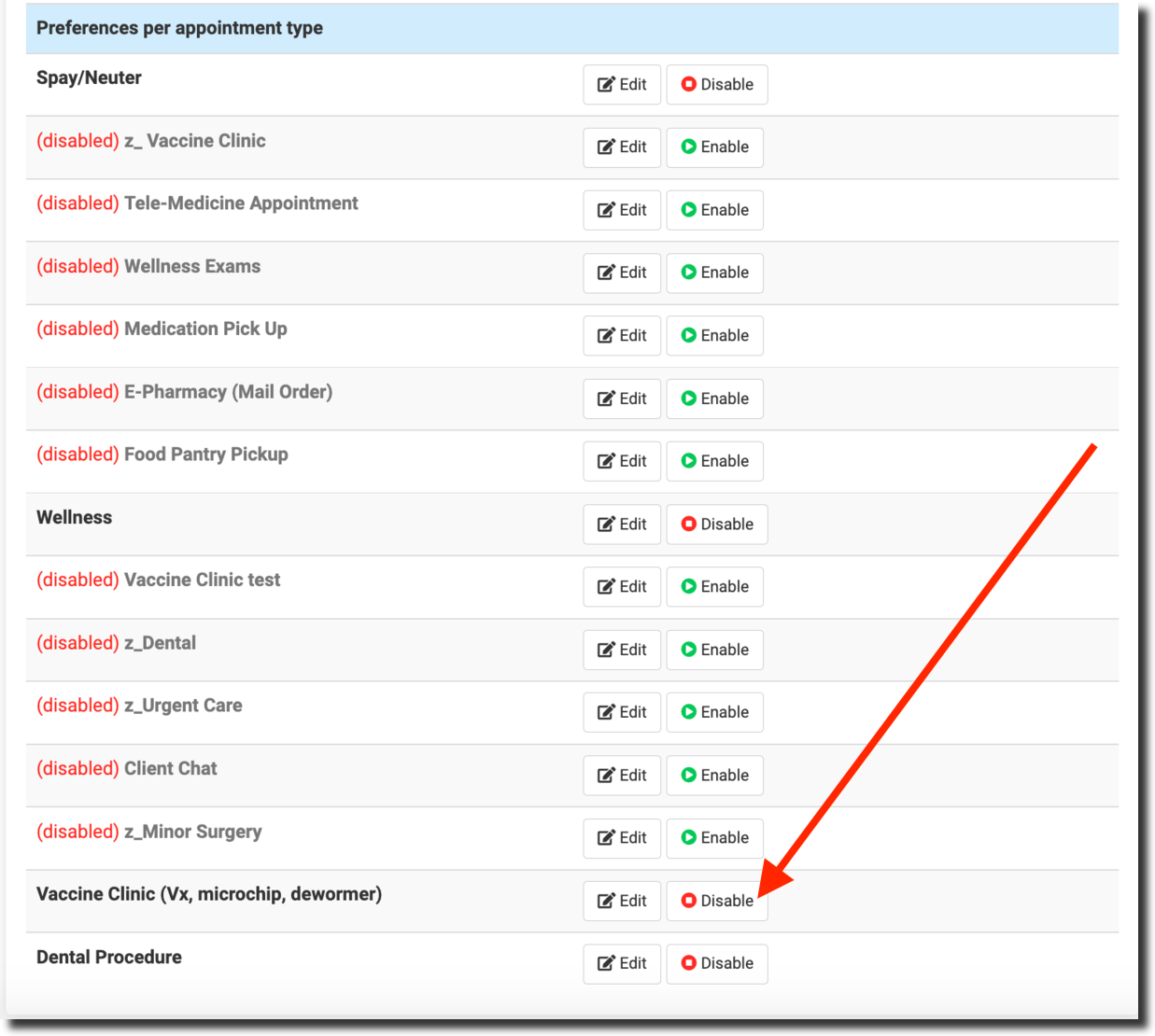Click green enable icon for Client Chat
Image resolution: width=1155 pixels, height=1036 pixels.
click(689, 776)
